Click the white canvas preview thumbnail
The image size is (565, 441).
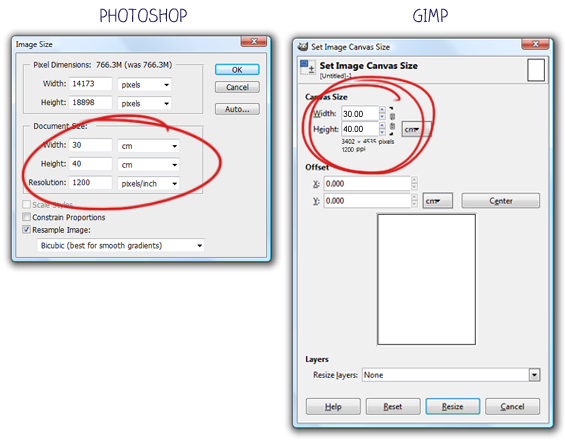(x=426, y=279)
